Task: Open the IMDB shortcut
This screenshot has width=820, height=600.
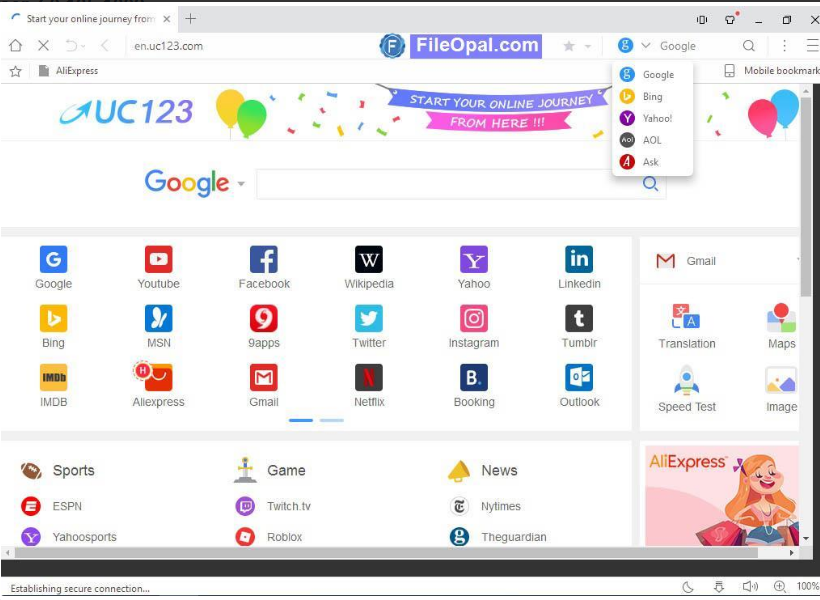Action: pyautogui.click(x=53, y=386)
